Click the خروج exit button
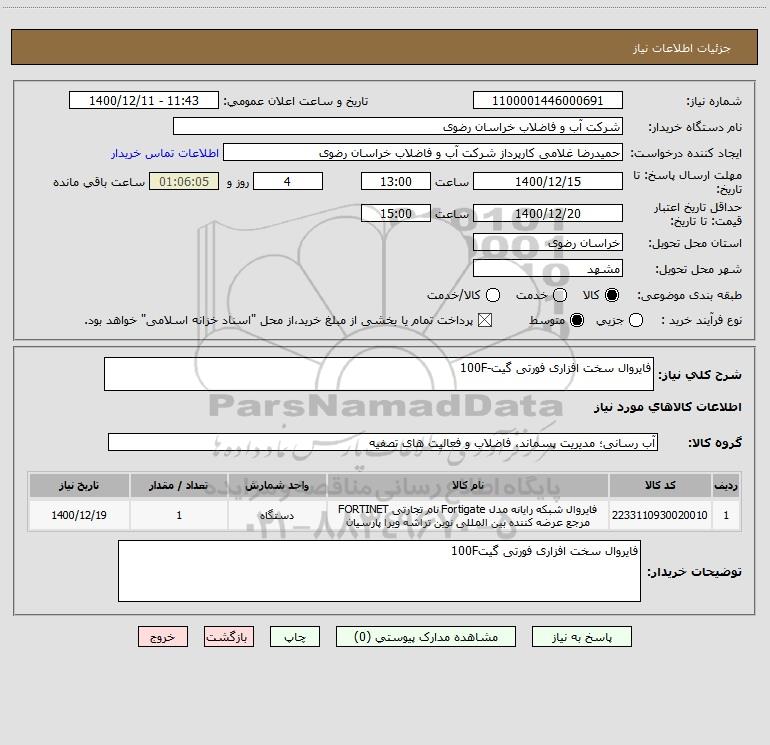This screenshot has width=770, height=745. pyautogui.click(x=163, y=636)
